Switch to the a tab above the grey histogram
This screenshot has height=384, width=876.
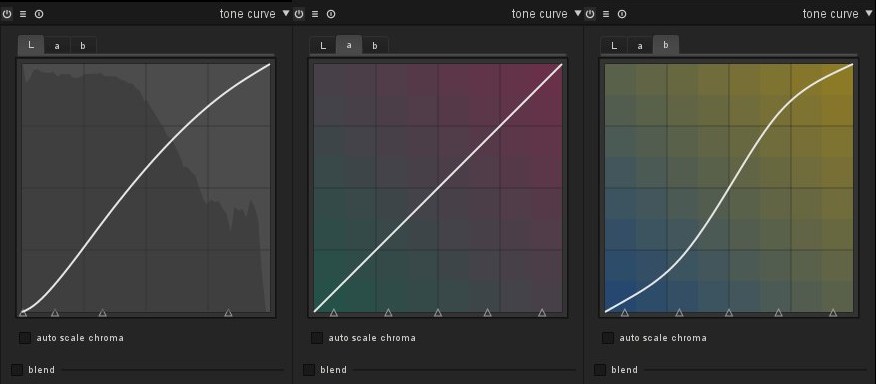pos(57,46)
